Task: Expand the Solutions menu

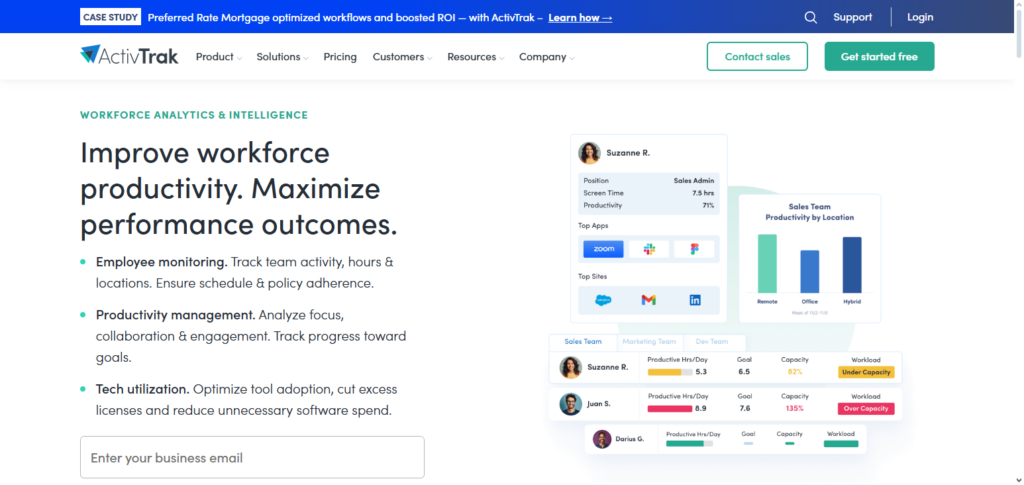Action: pos(282,57)
